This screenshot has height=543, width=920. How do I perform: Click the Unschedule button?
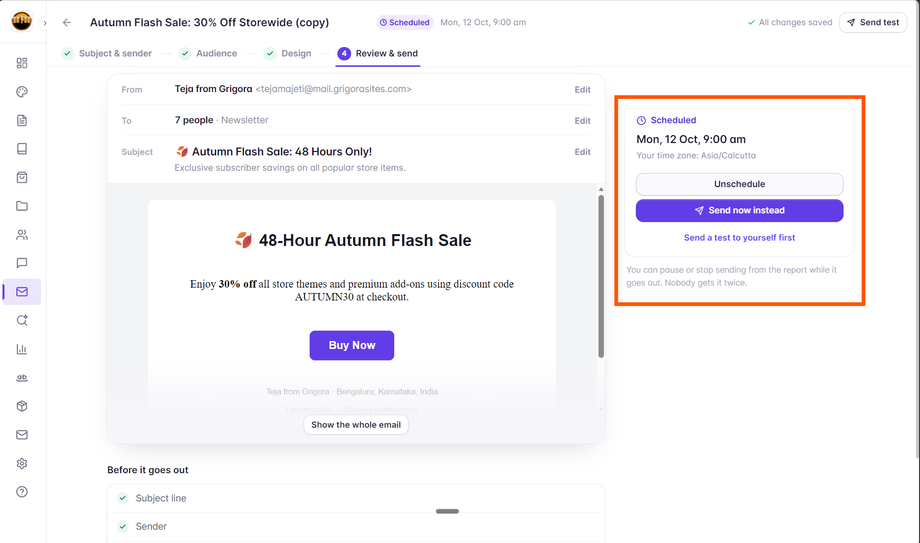pos(739,184)
